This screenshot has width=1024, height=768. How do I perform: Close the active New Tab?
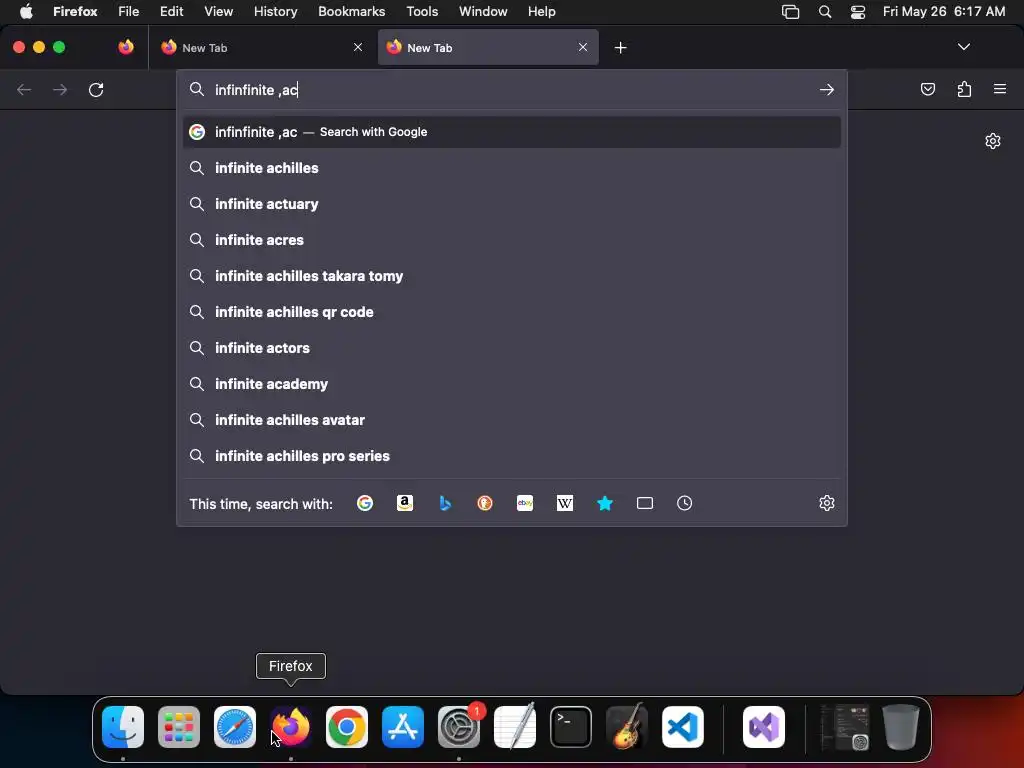tap(583, 47)
